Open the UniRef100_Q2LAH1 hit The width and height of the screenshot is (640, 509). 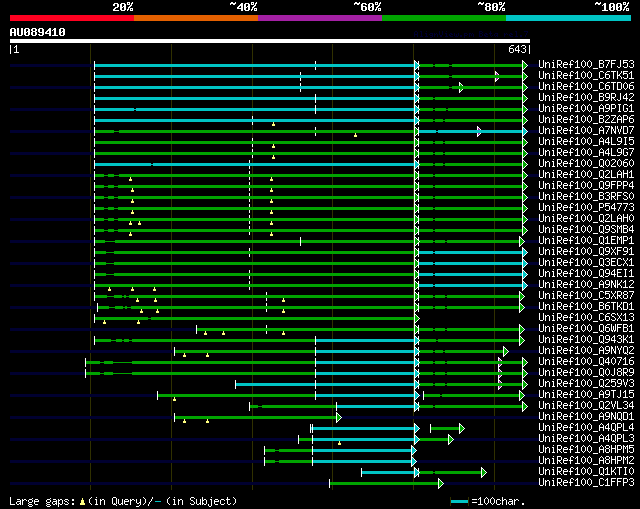(x=586, y=175)
